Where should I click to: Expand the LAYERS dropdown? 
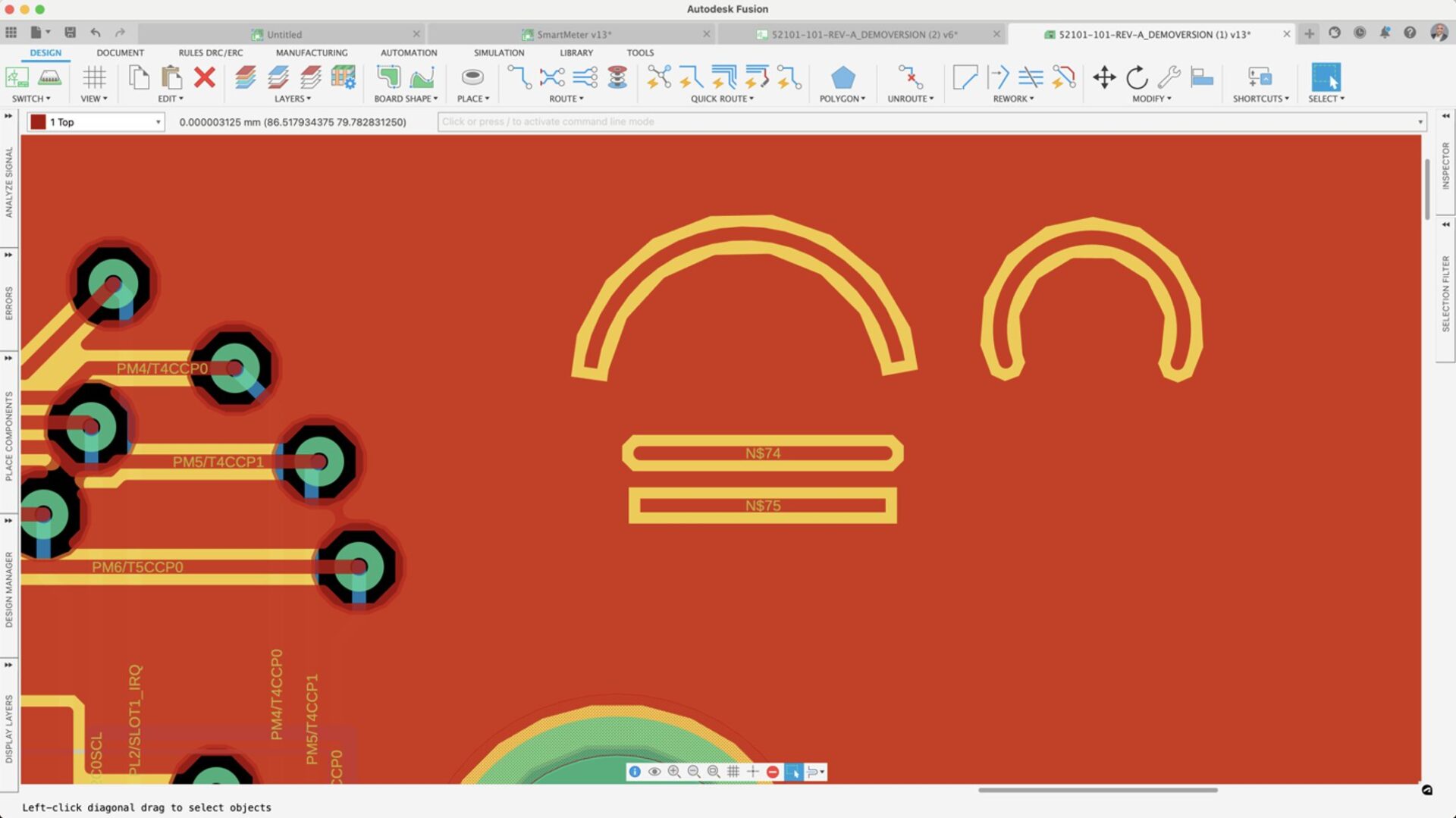point(293,99)
